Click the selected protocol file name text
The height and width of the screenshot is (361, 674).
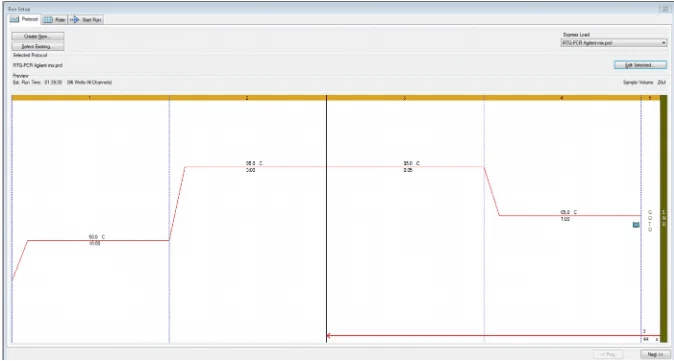(x=38, y=65)
